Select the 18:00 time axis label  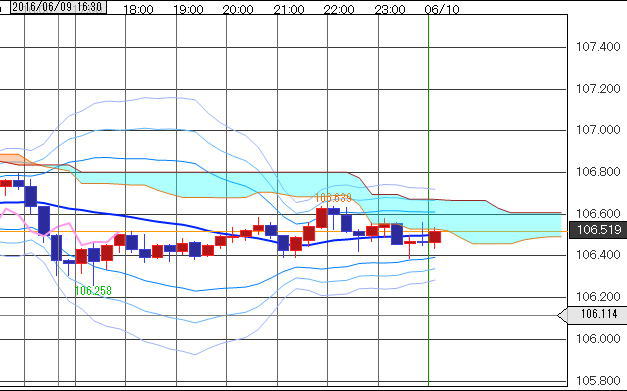(x=138, y=10)
